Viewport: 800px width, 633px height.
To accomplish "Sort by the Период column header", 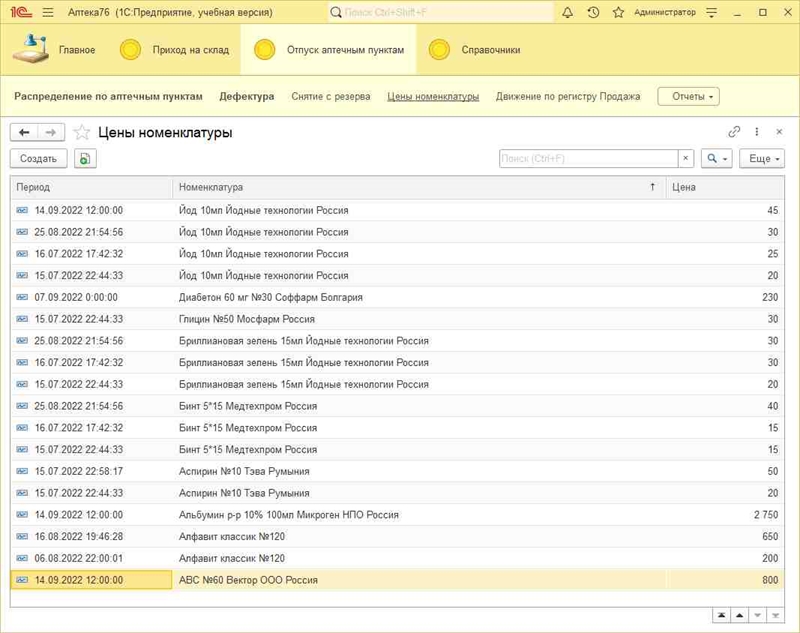I will point(91,187).
